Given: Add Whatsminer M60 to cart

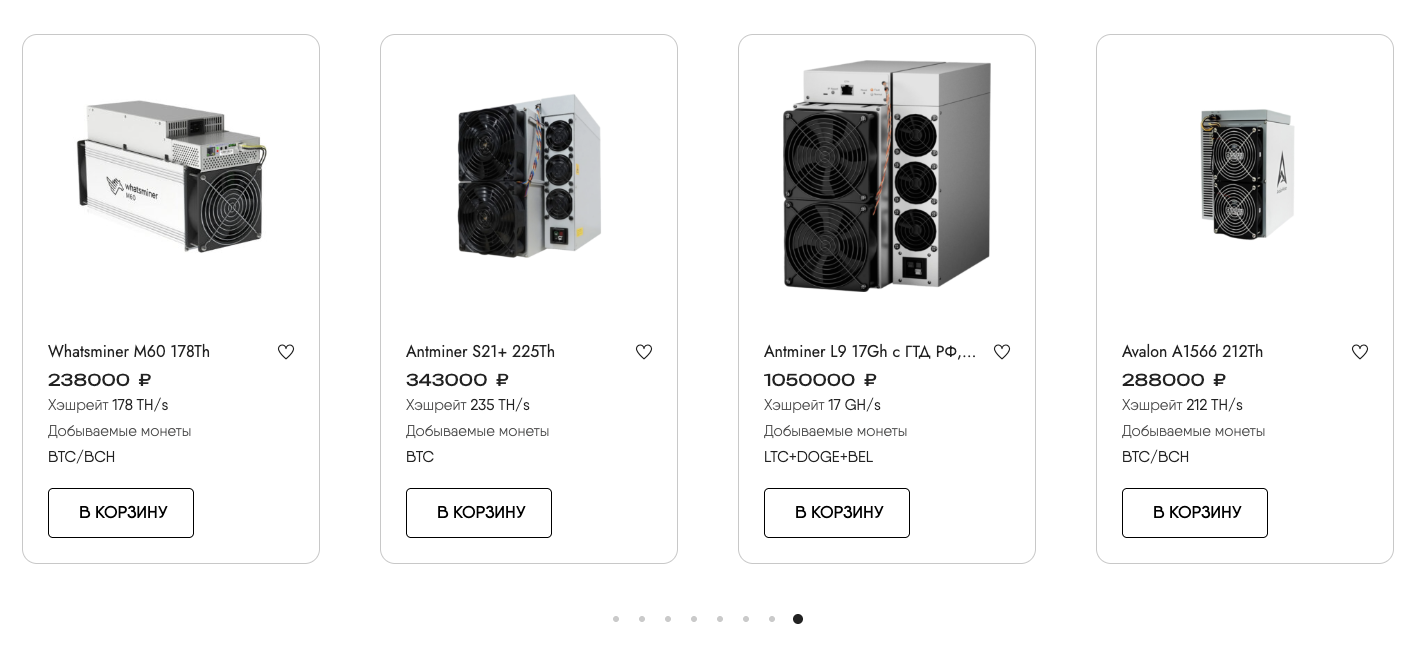Looking at the screenshot, I should 121,513.
